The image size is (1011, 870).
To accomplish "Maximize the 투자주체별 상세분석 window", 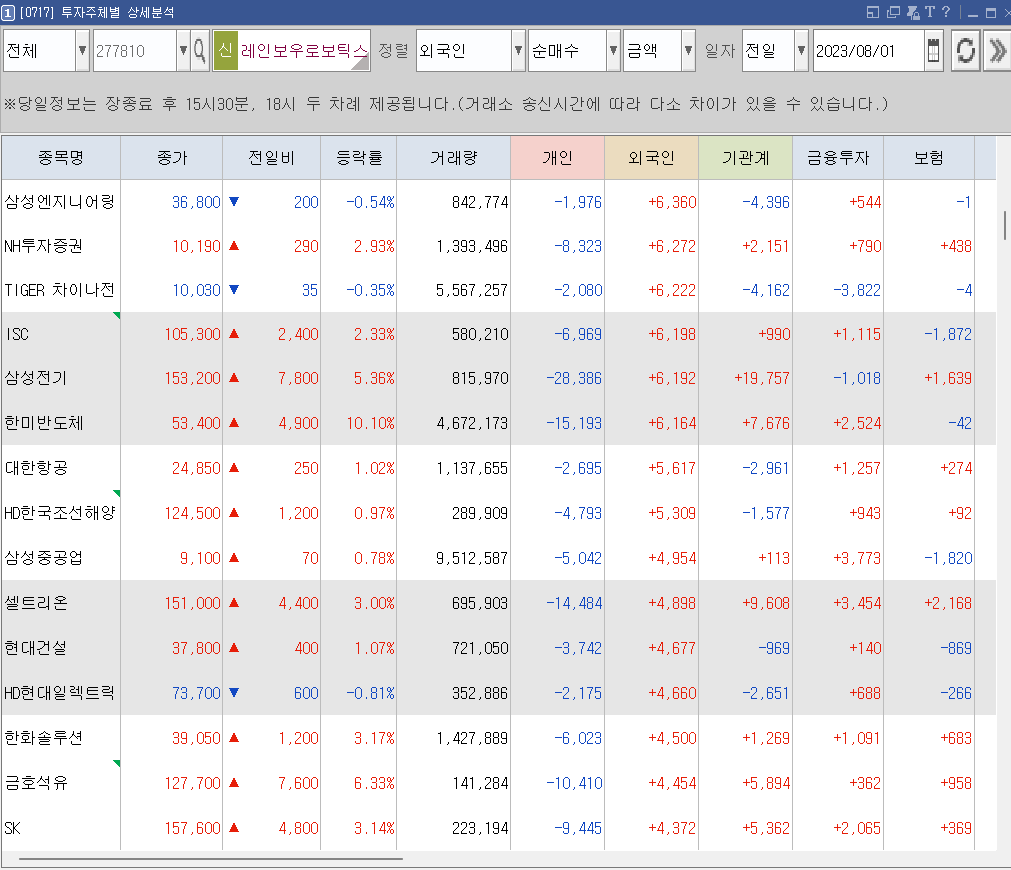I will point(991,13).
